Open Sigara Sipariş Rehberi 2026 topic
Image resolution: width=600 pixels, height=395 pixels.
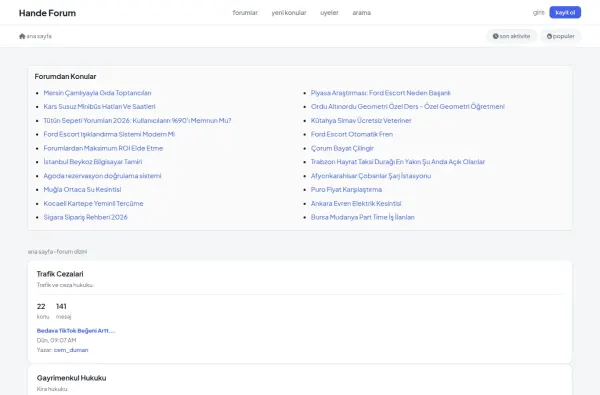[x=85, y=217]
